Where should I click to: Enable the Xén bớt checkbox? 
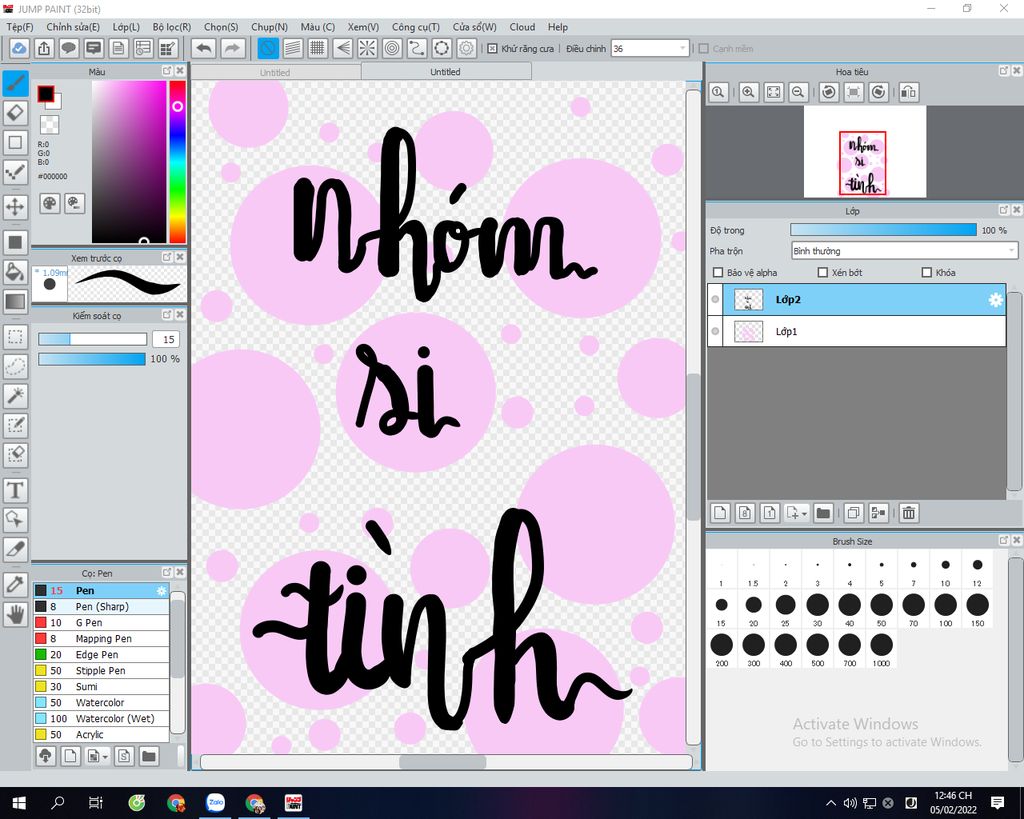pos(823,272)
